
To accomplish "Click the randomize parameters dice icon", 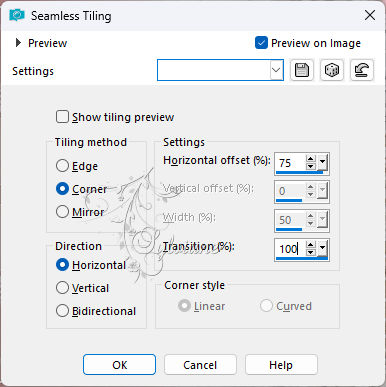I will coord(332,70).
